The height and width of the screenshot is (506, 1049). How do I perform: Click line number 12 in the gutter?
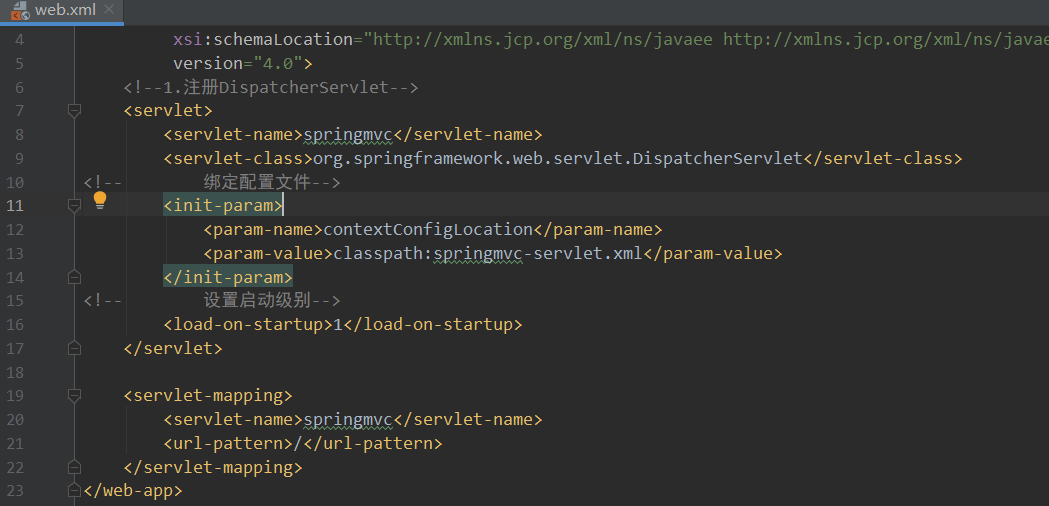(15, 230)
